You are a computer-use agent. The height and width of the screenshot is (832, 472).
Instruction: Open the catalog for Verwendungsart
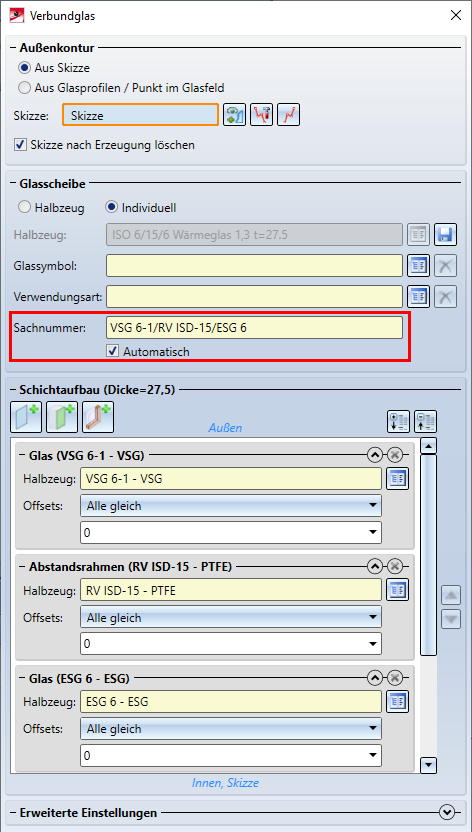point(418,297)
